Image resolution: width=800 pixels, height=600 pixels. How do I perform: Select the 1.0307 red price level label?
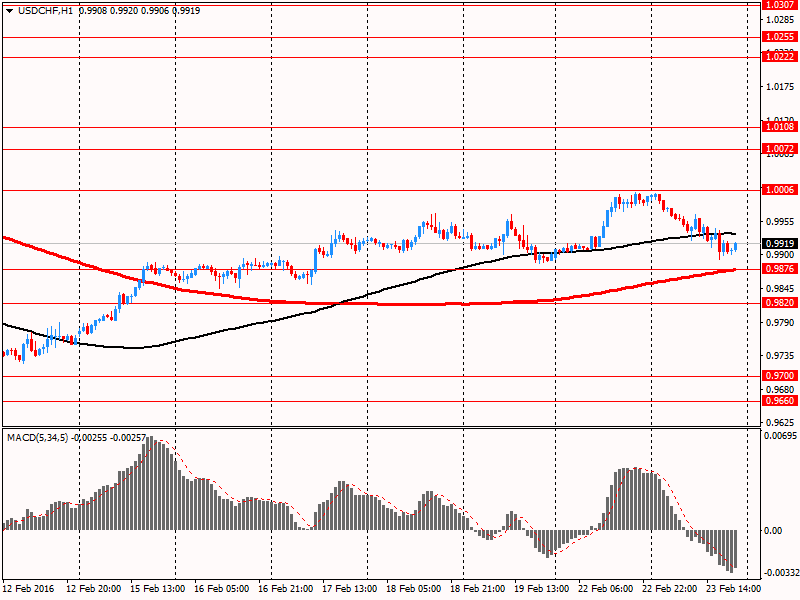pyautogui.click(x=780, y=5)
